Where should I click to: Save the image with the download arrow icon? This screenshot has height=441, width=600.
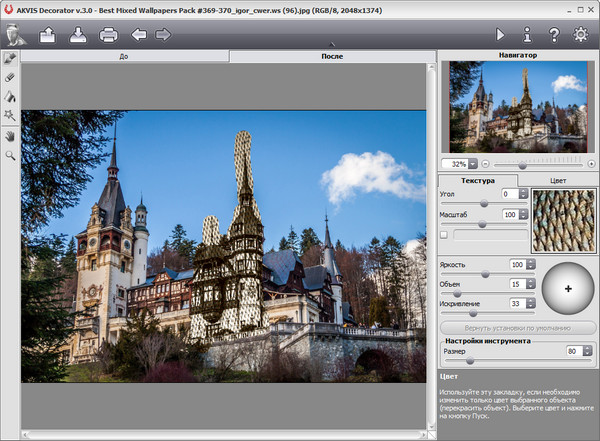pos(78,36)
